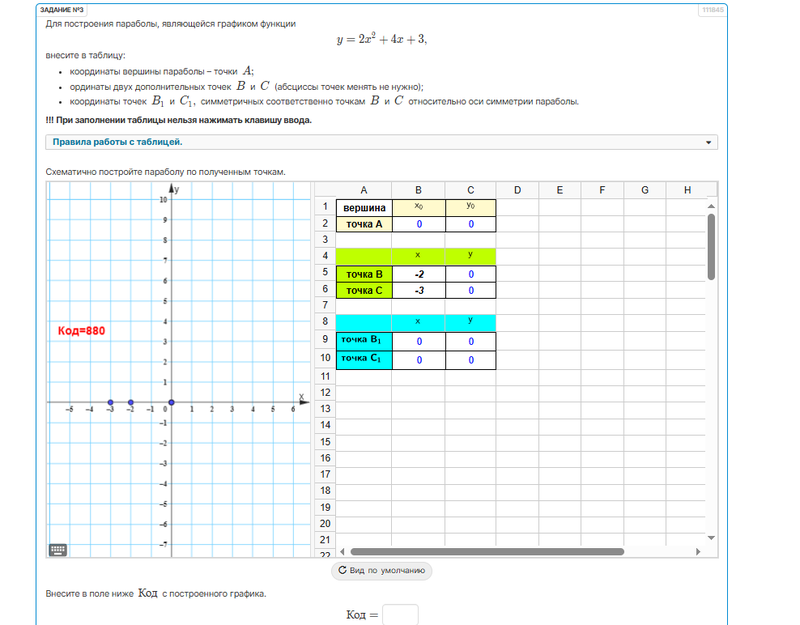Click the spreadsheet's vertical scrollbar thumb
The width and height of the screenshot is (800, 625).
click(711, 246)
